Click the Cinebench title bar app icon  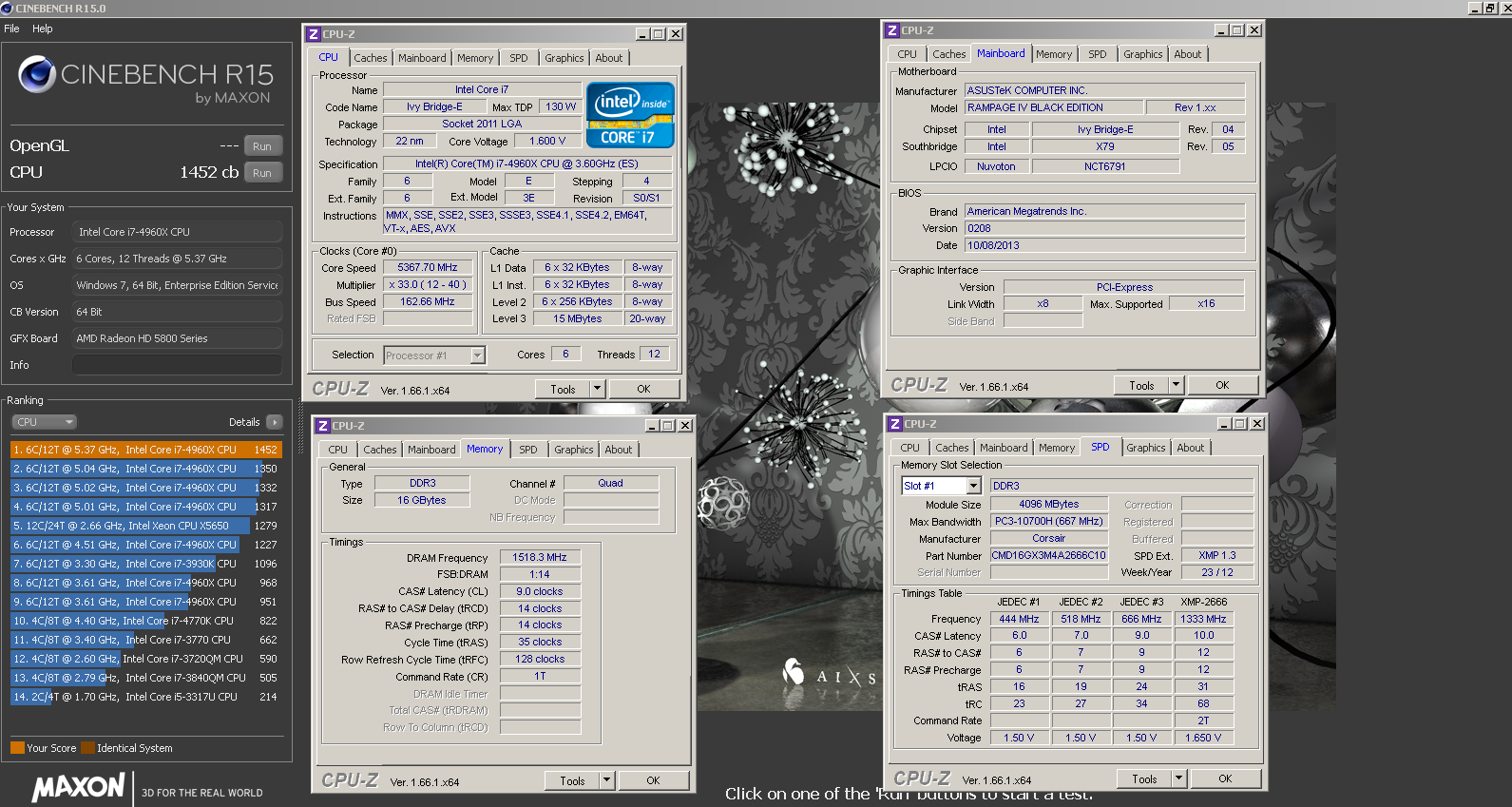[x=7, y=8]
